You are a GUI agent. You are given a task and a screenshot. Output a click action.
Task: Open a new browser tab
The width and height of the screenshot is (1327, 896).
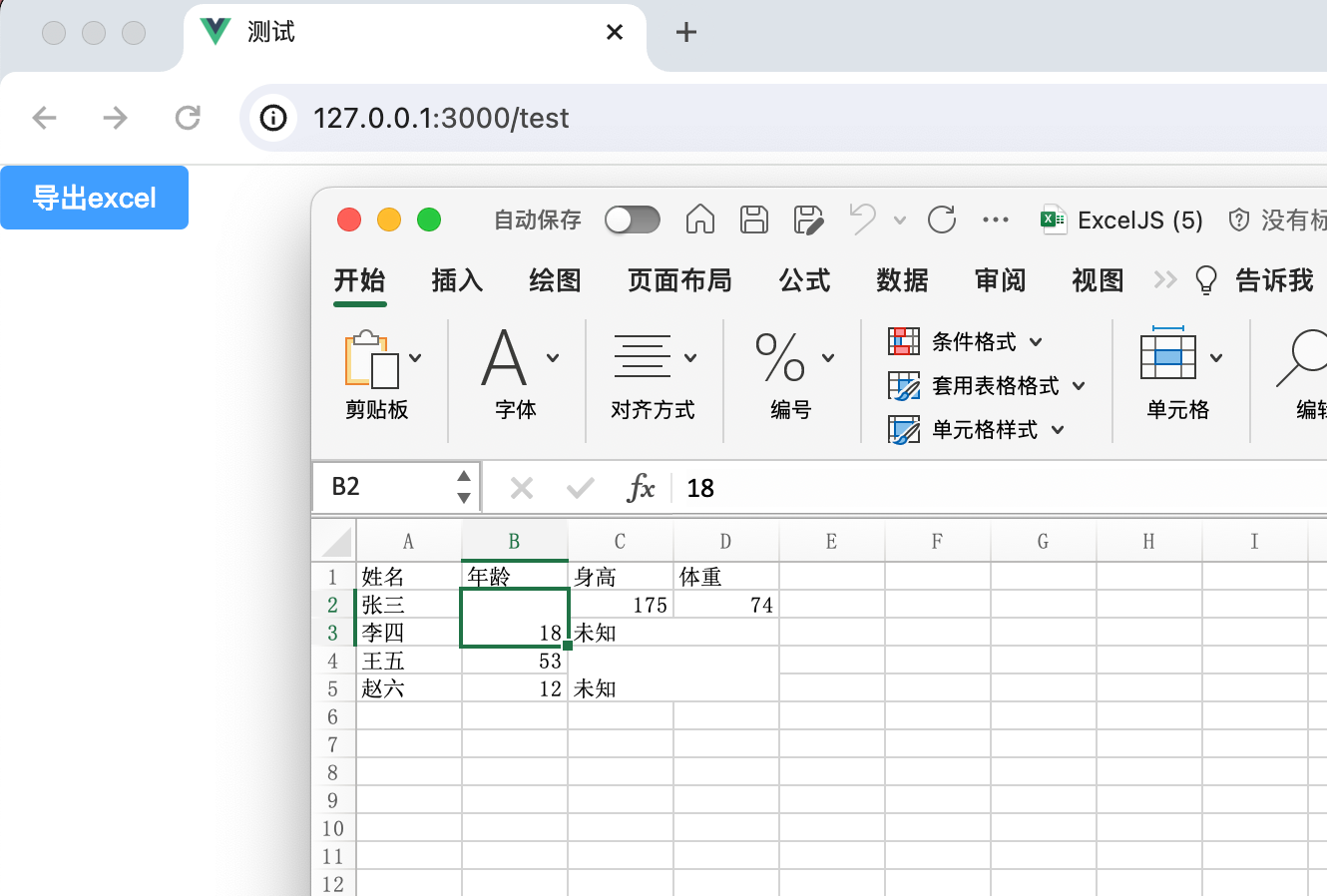point(686,32)
